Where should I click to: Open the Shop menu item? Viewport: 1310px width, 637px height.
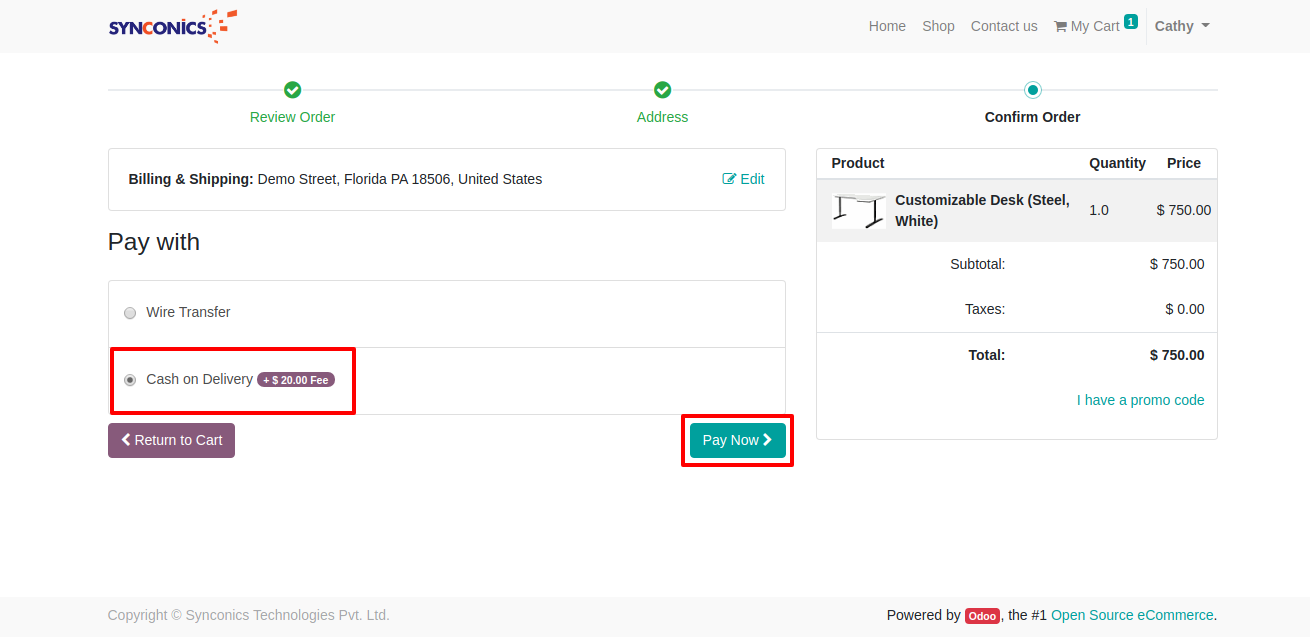(x=938, y=26)
